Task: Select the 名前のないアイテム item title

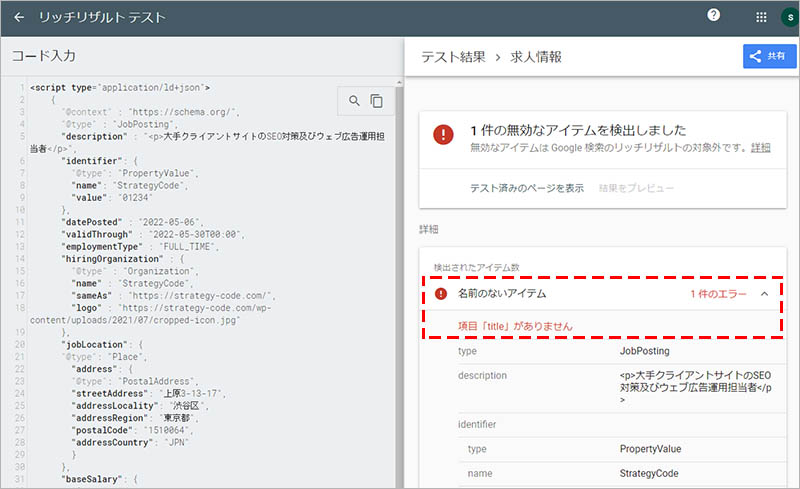Action: pyautogui.click(x=502, y=294)
